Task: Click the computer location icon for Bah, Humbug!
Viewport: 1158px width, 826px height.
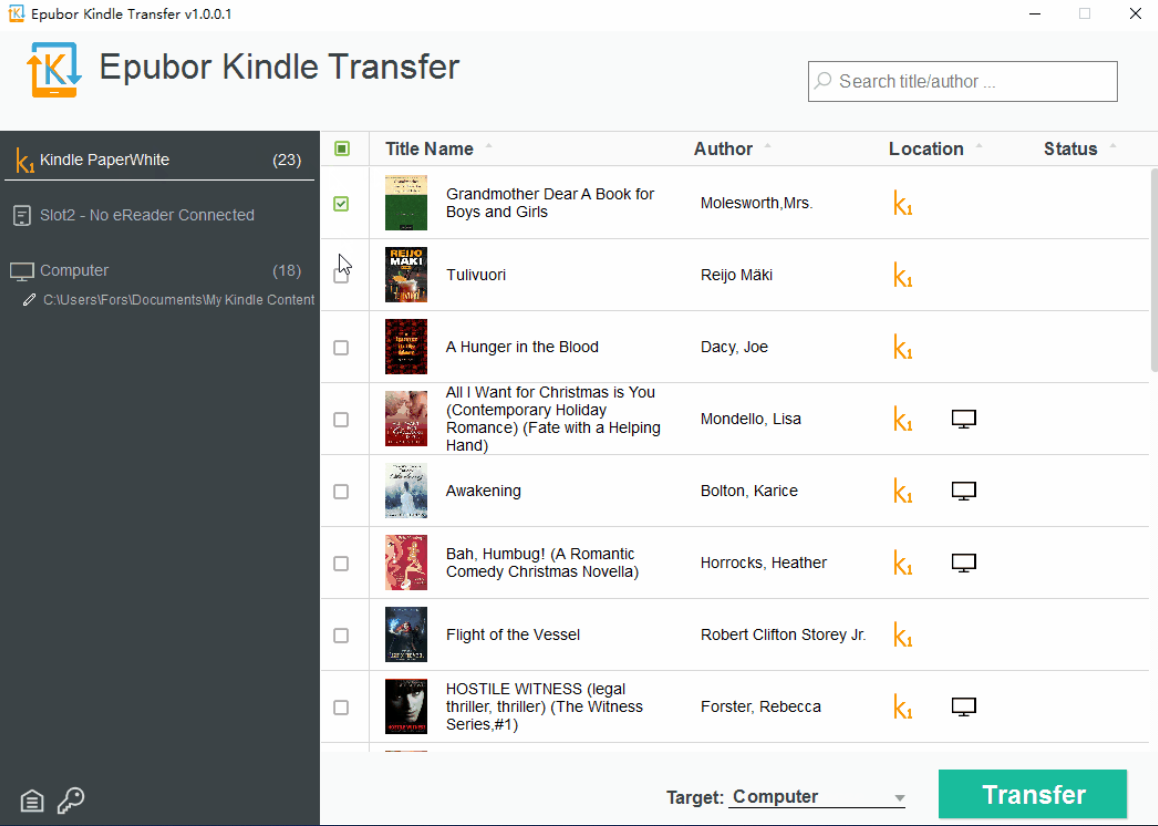Action: [x=964, y=563]
